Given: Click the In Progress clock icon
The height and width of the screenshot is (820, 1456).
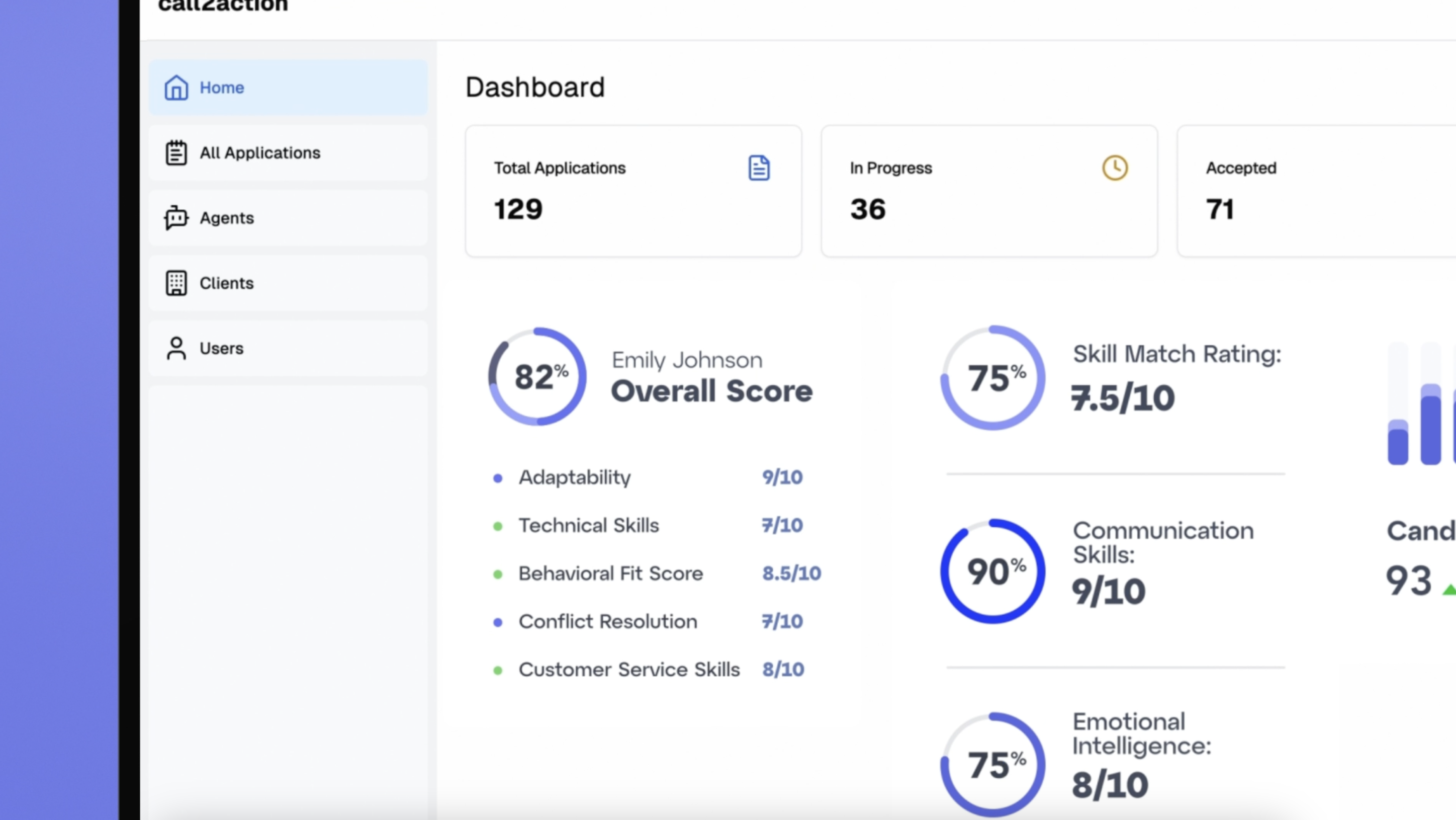Looking at the screenshot, I should (x=1115, y=168).
